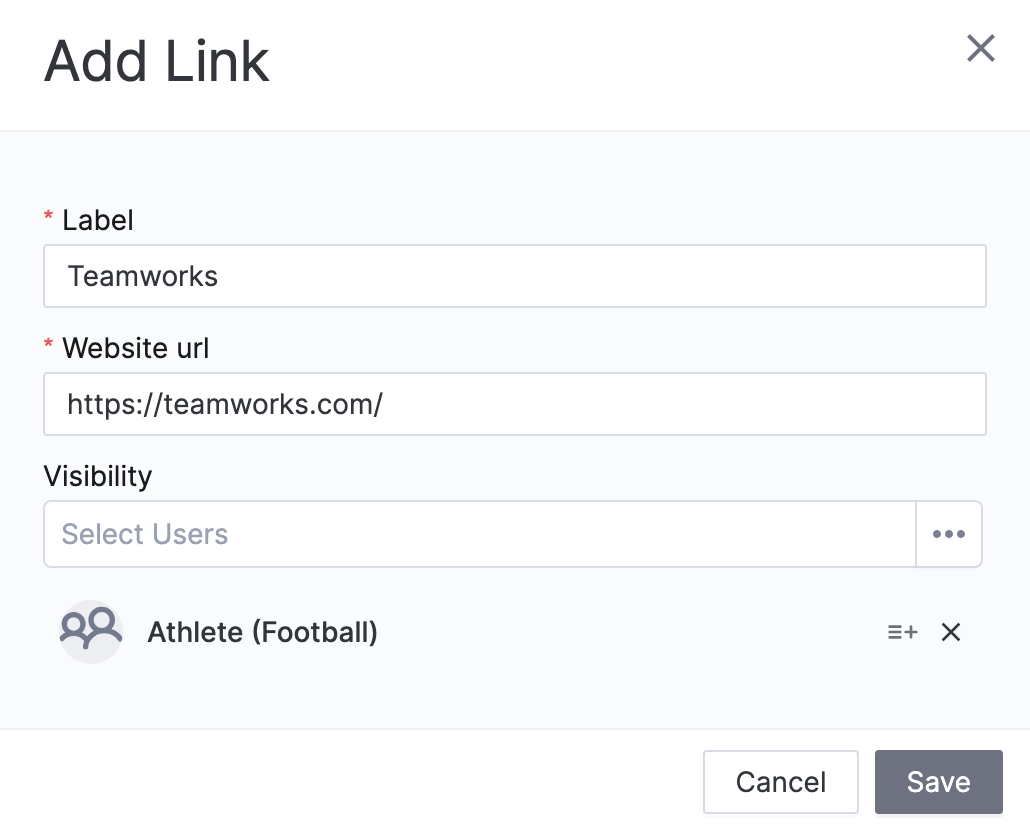Click the https://teamworks.com/ URL text
The image size is (1030, 826).
(x=225, y=404)
